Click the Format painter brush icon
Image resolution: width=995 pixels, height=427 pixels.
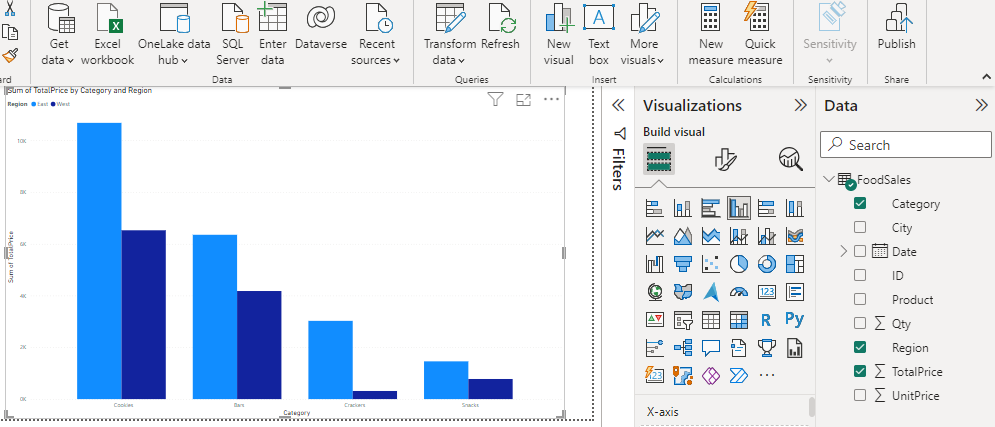click(10, 56)
